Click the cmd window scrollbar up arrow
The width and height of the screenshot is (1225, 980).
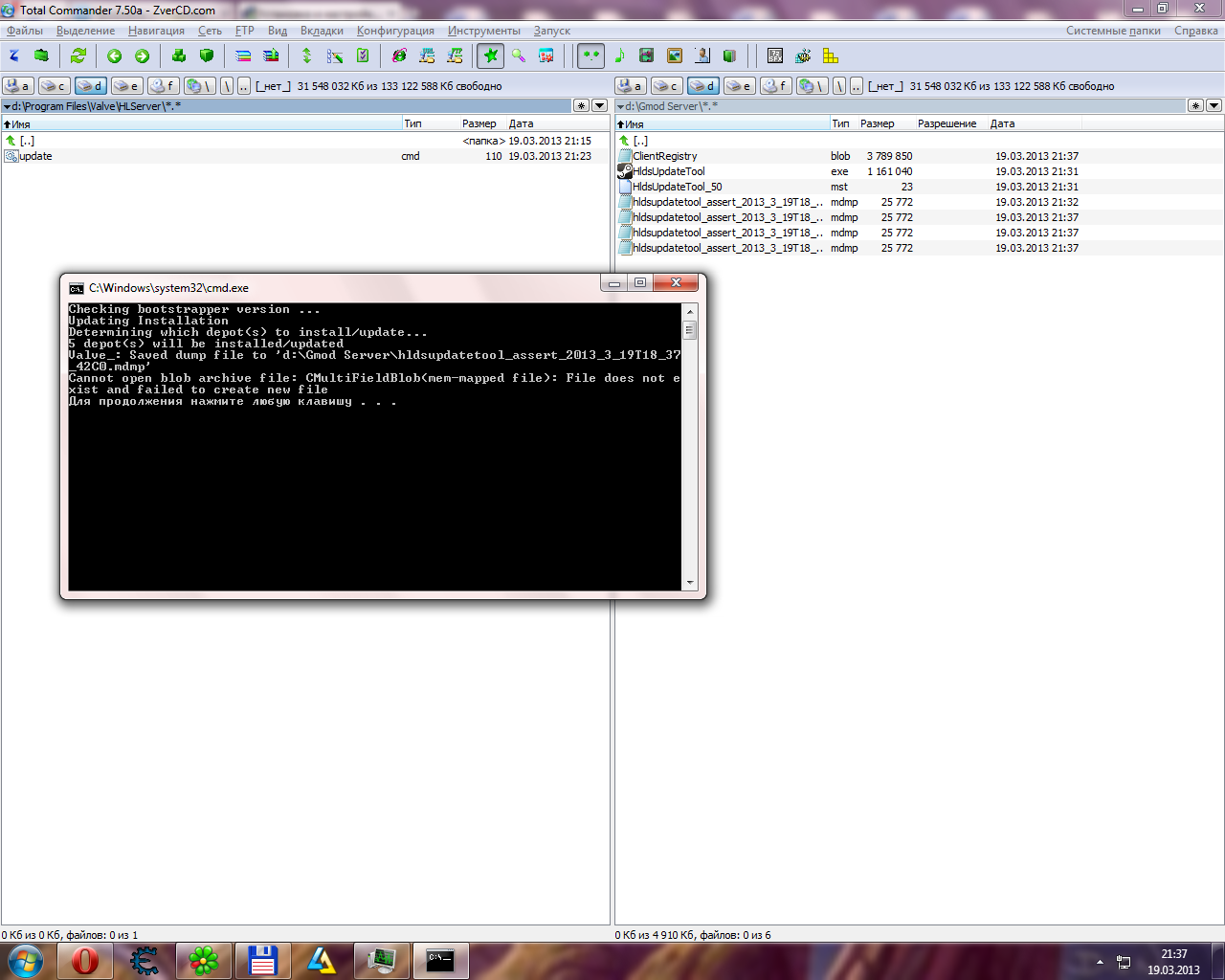tap(690, 311)
